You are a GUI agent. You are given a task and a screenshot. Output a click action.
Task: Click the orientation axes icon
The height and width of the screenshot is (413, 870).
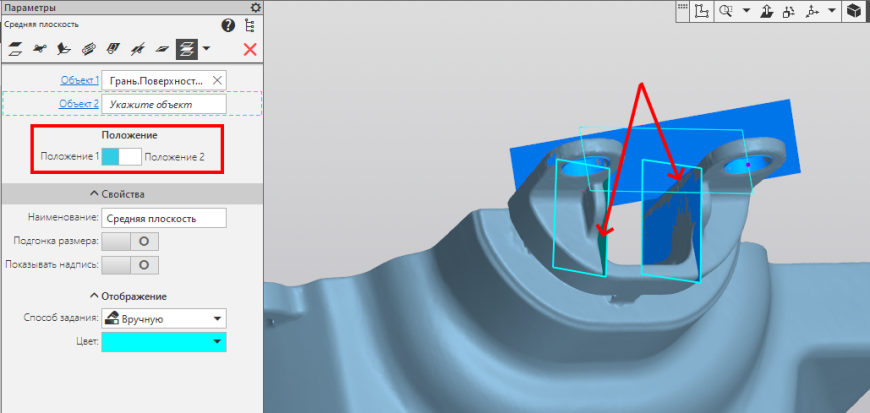point(812,11)
